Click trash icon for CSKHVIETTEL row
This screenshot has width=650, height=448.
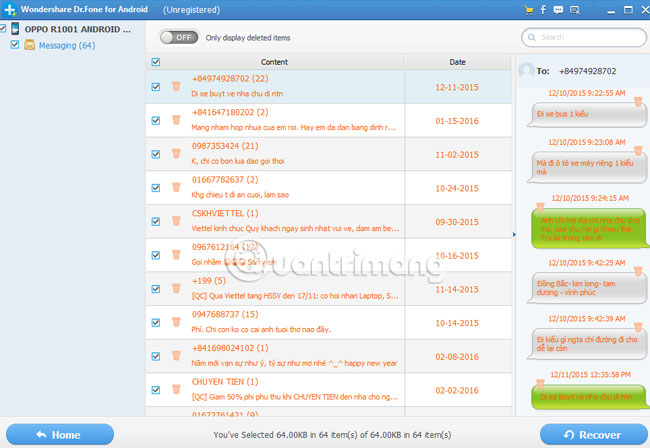tap(176, 221)
